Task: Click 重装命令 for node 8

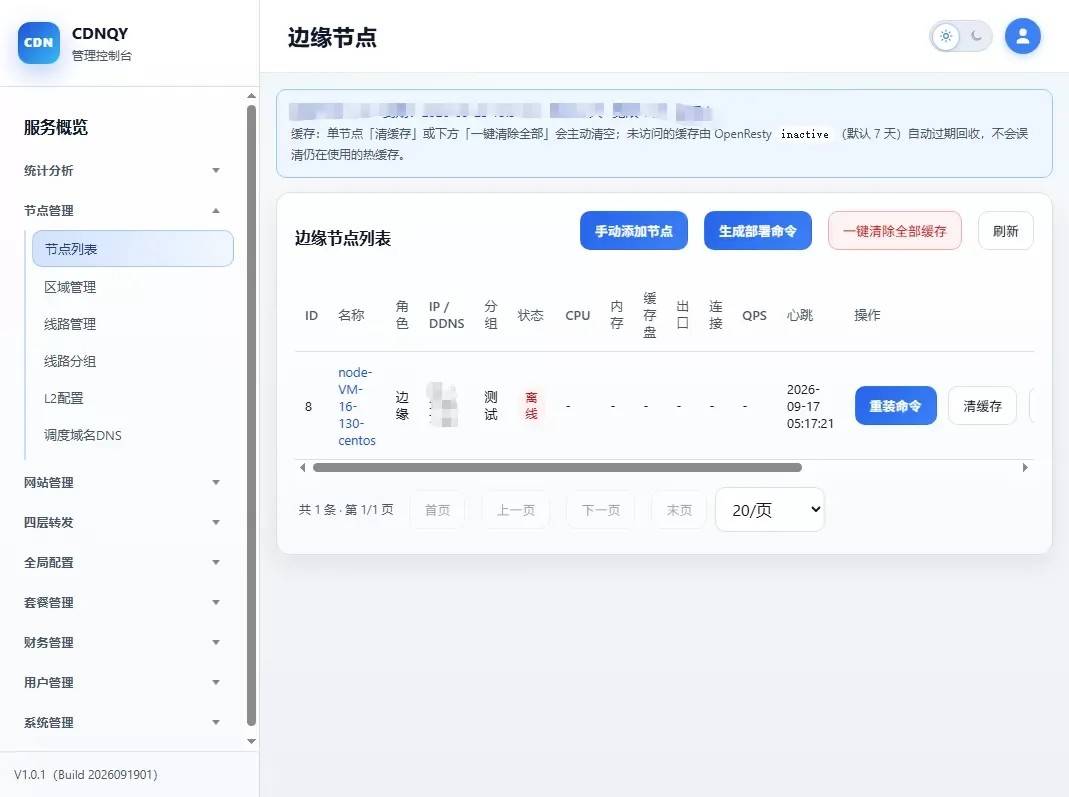Action: point(895,406)
